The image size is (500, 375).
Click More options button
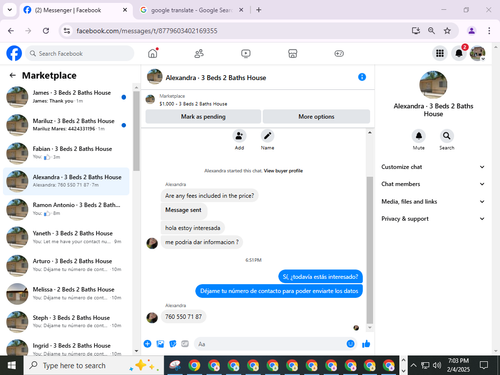(x=316, y=116)
